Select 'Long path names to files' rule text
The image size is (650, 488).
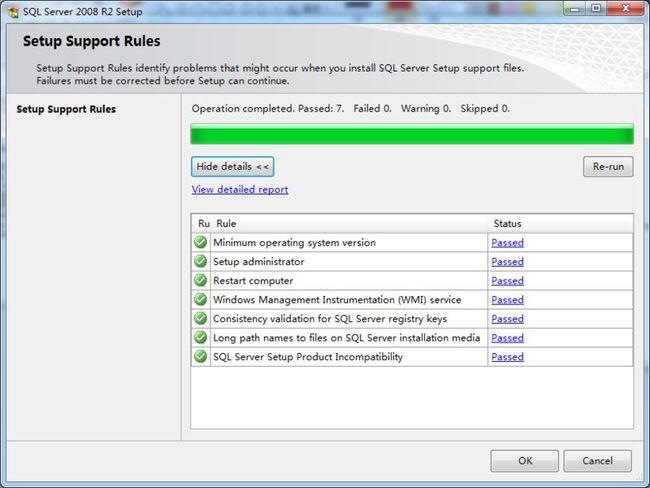pos(347,338)
